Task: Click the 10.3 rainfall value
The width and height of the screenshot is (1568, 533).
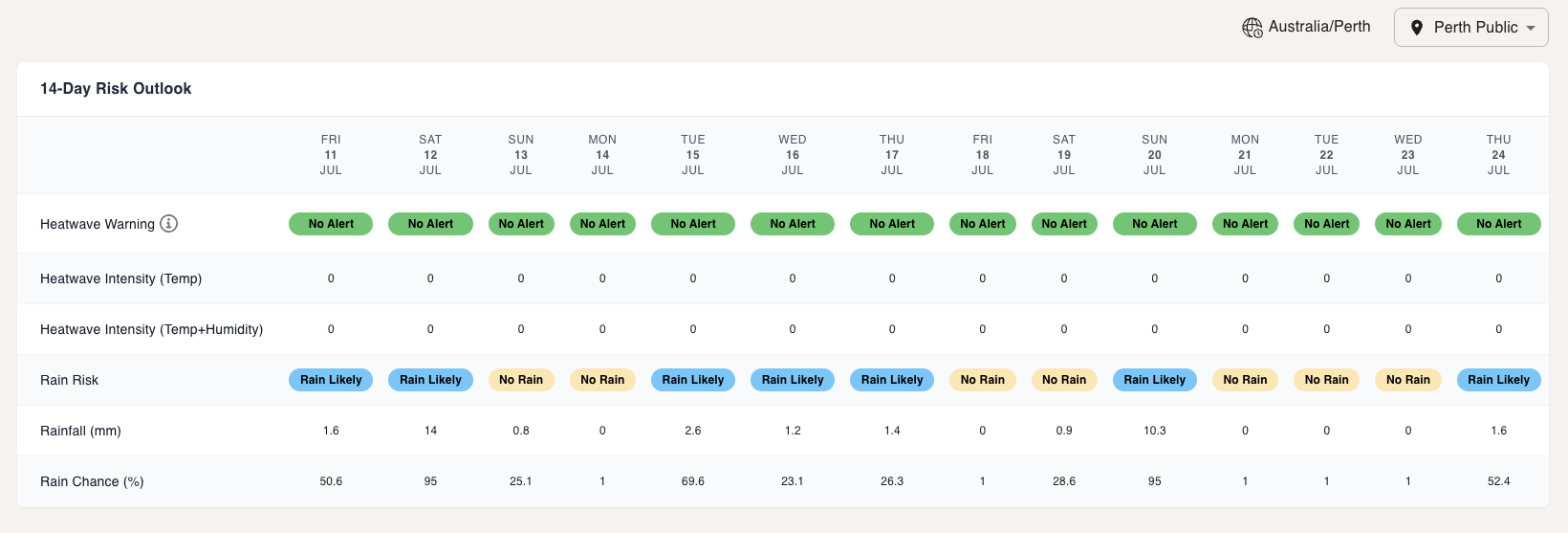Action: [x=1154, y=431]
